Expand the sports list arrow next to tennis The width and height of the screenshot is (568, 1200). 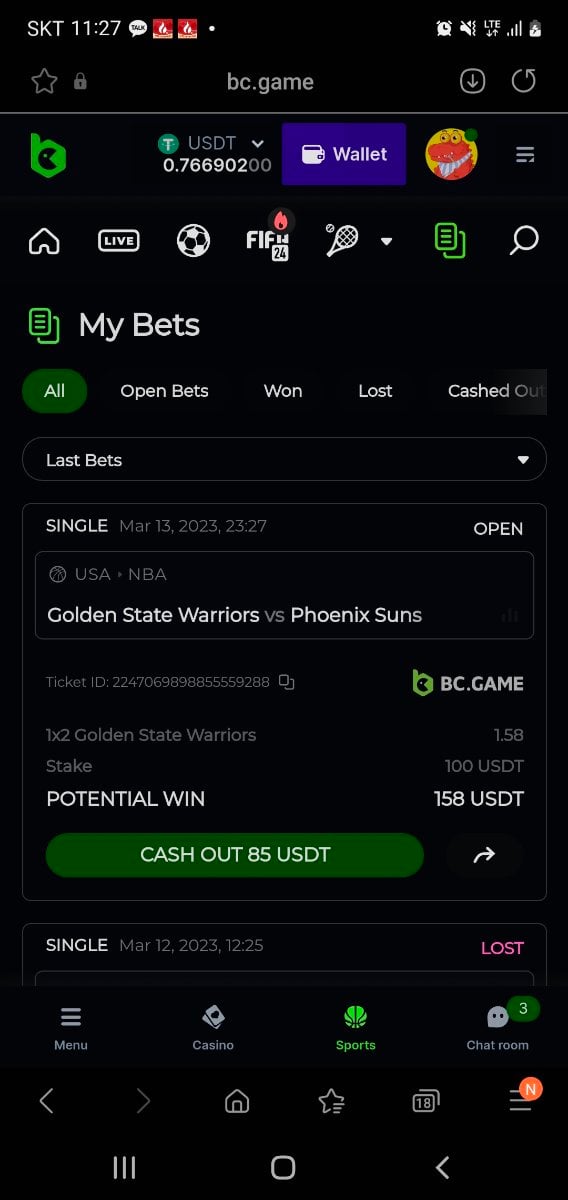click(386, 241)
